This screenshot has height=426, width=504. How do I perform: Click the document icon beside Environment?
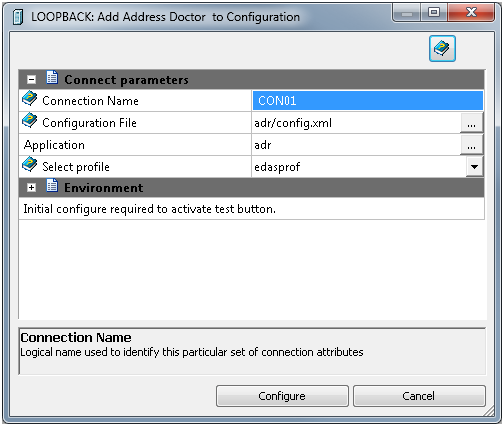point(52,186)
